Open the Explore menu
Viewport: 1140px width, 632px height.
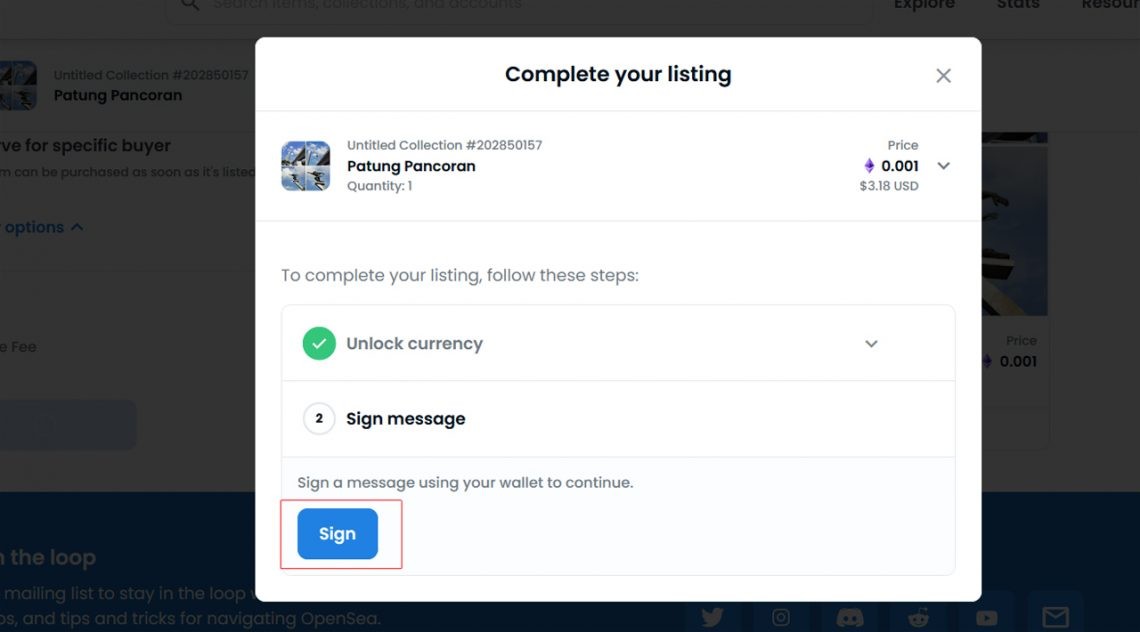pyautogui.click(x=924, y=4)
